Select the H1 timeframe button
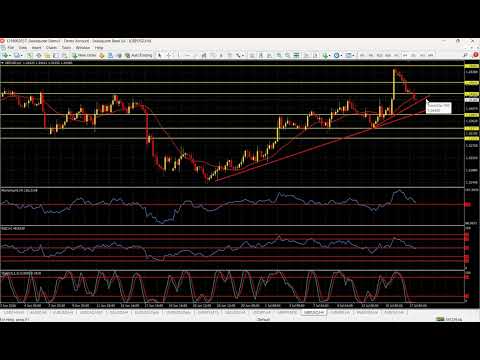This screenshot has height=360, width=480. [396, 55]
